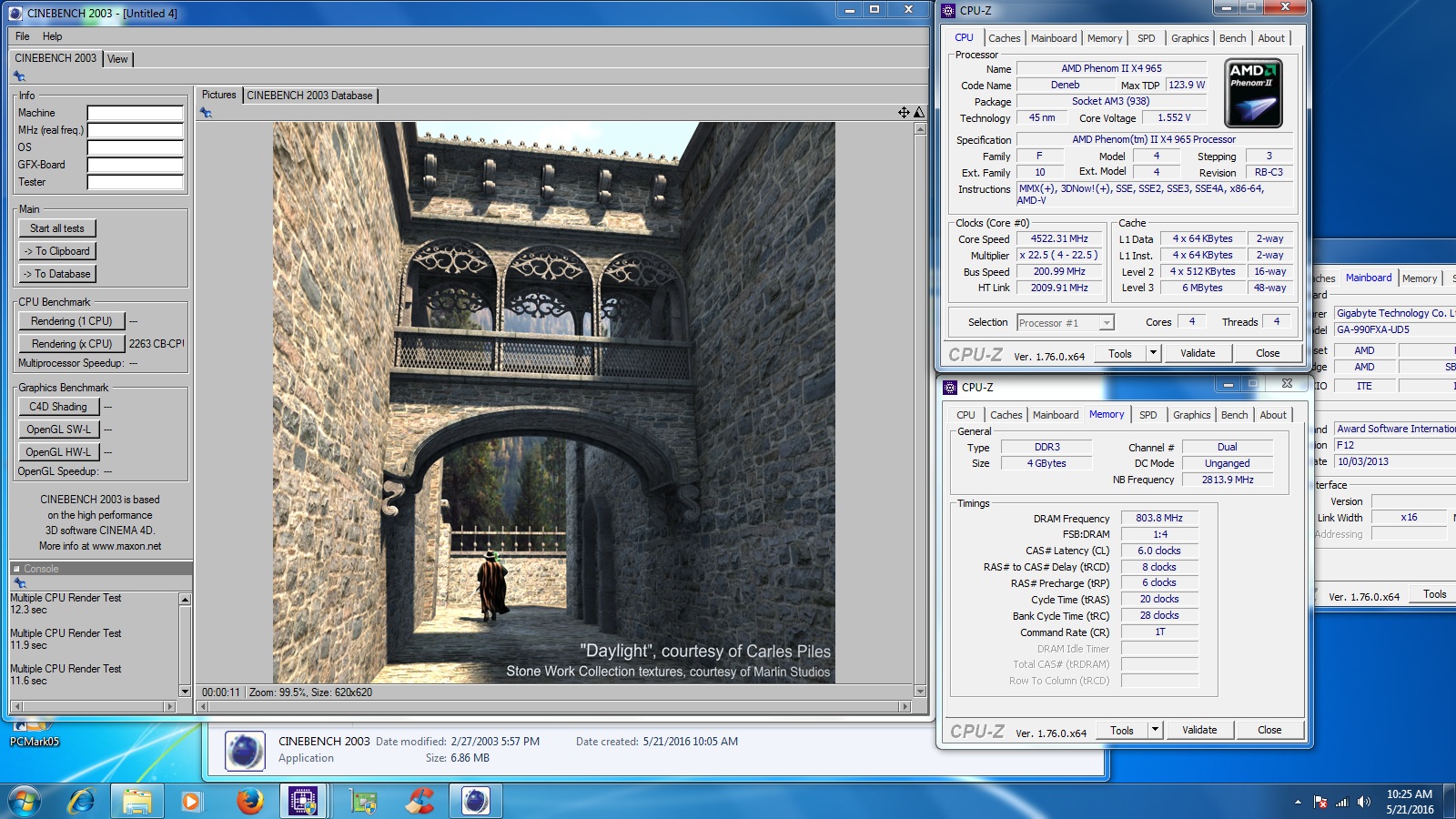Open the Processor #1 selection dropdown
1456x819 pixels.
tap(1066, 323)
